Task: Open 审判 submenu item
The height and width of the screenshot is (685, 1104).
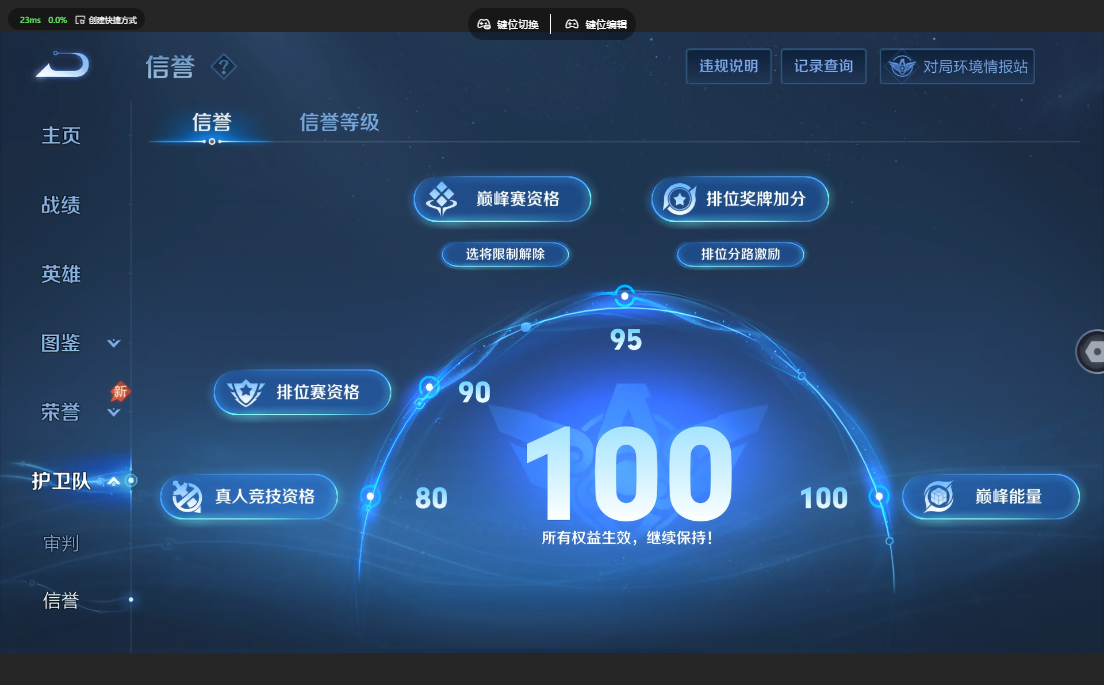Action: [61, 543]
